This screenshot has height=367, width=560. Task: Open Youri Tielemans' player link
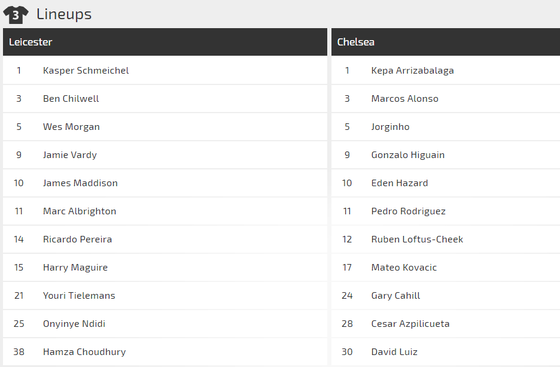tap(79, 296)
